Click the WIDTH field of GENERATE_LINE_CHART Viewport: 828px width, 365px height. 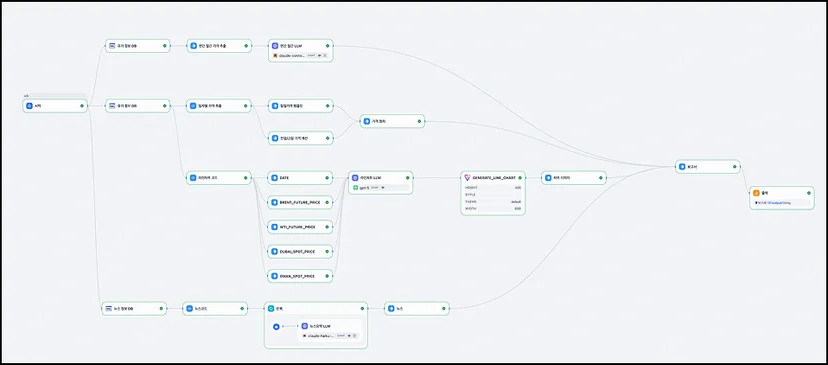[x=493, y=209]
